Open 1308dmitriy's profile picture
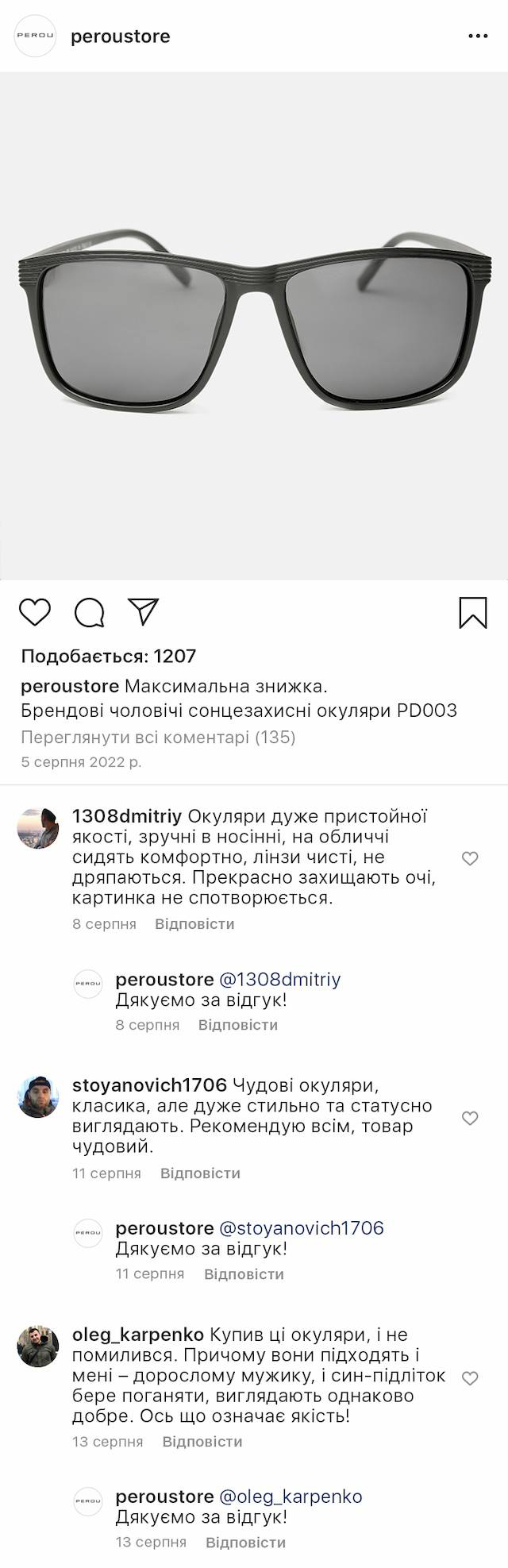The width and height of the screenshot is (508, 1568). tap(38, 828)
